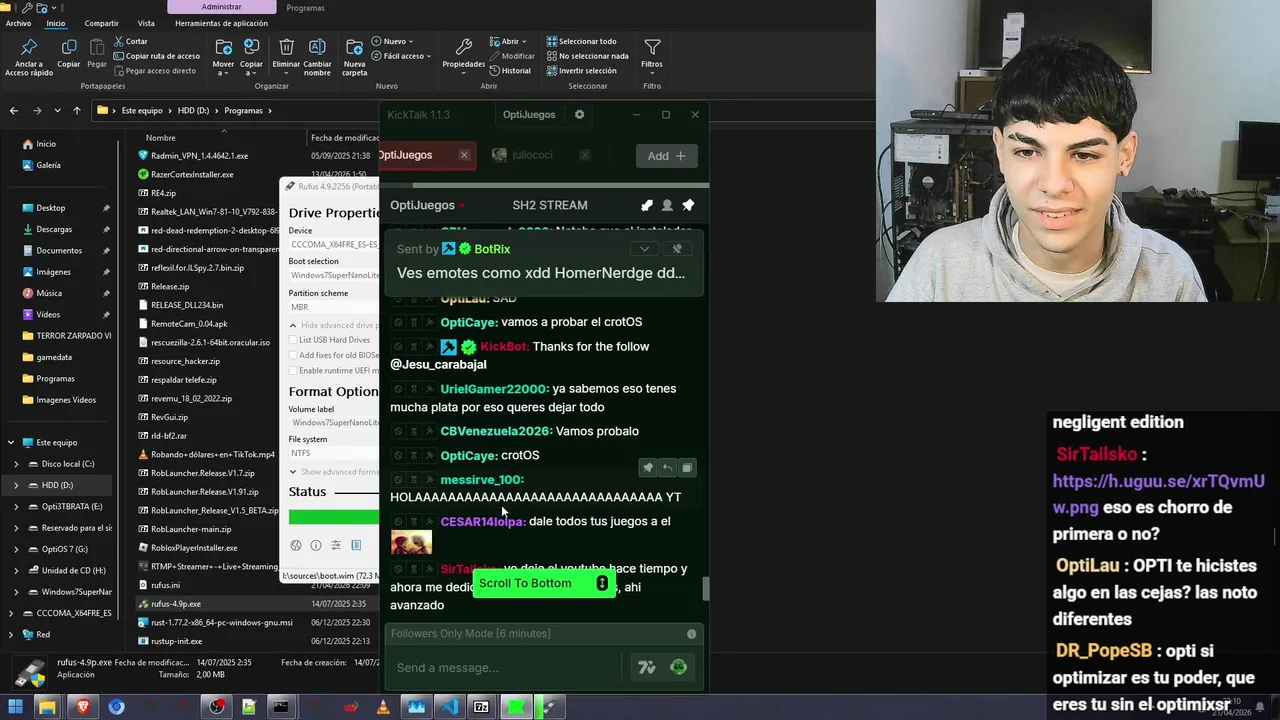Screen dimensions: 1280x720
Task: Open Rufus settings sliders icon
Action: (336, 545)
